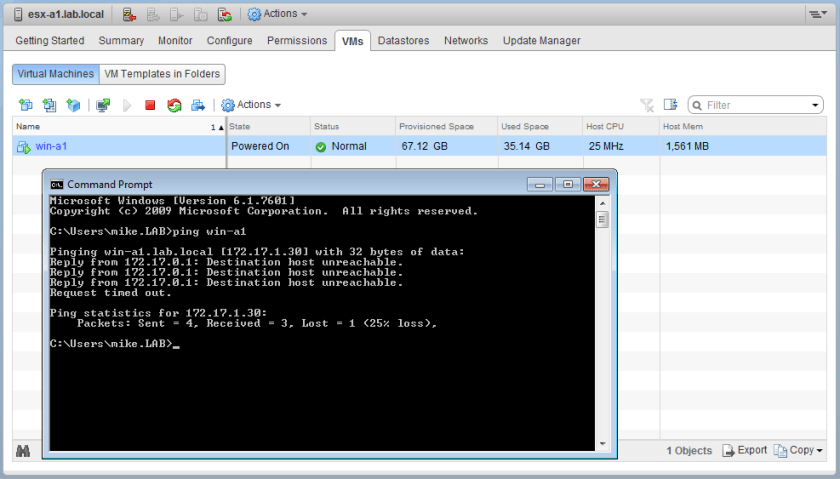Switch to the Datastores tab
This screenshot has height=479, width=840.
point(403,41)
